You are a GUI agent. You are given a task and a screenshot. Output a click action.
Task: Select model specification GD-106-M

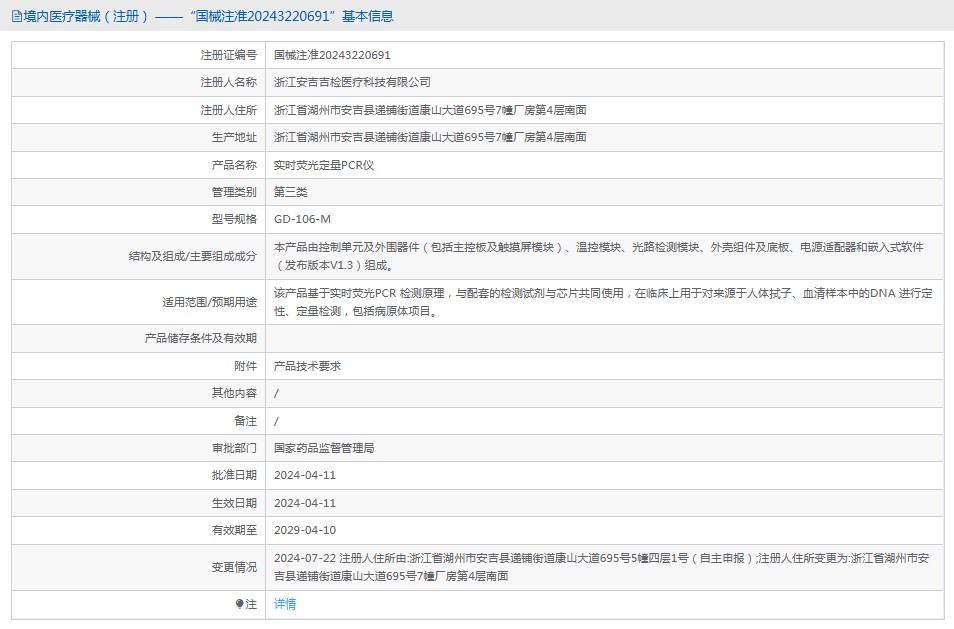click(x=302, y=219)
